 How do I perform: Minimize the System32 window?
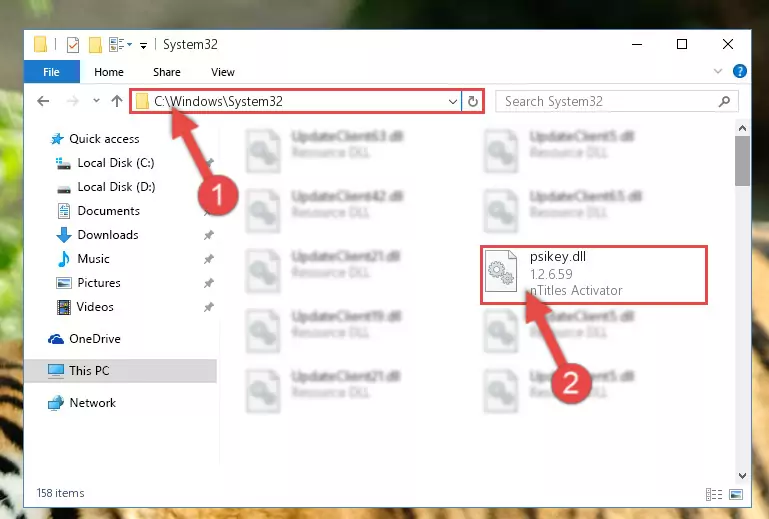point(637,44)
